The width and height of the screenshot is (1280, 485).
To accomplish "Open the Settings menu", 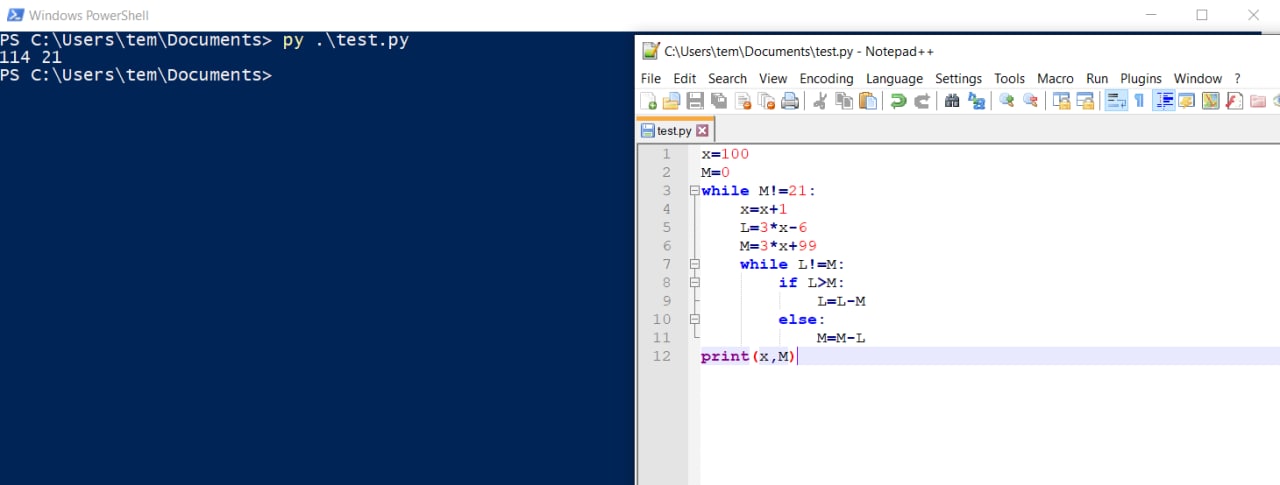I will point(958,78).
